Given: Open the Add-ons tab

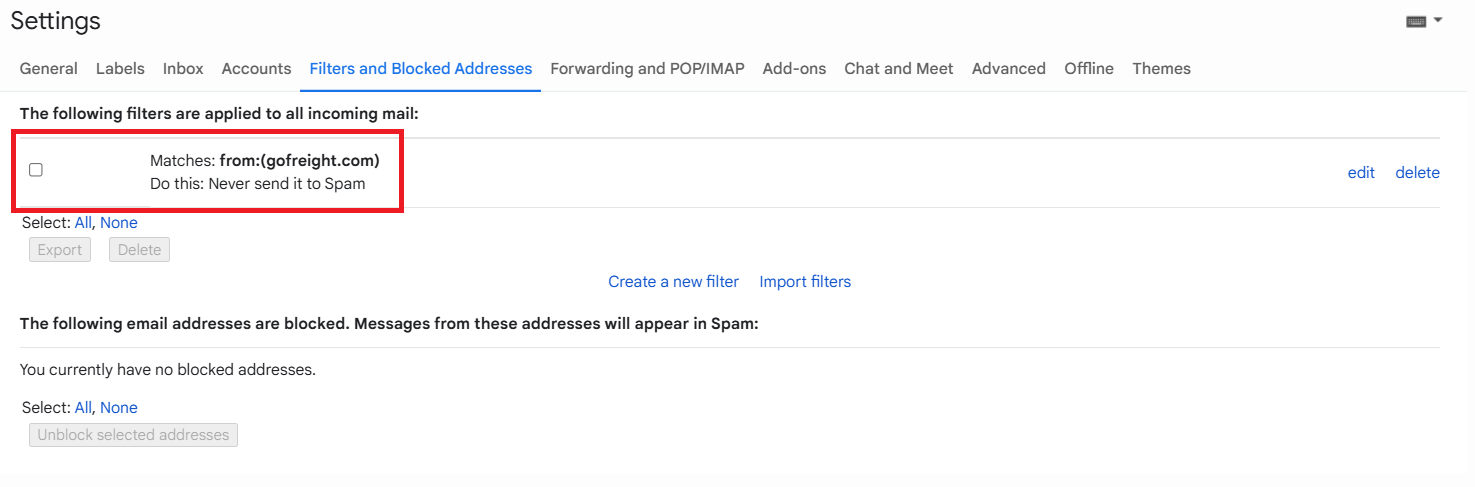Looking at the screenshot, I should (x=794, y=69).
